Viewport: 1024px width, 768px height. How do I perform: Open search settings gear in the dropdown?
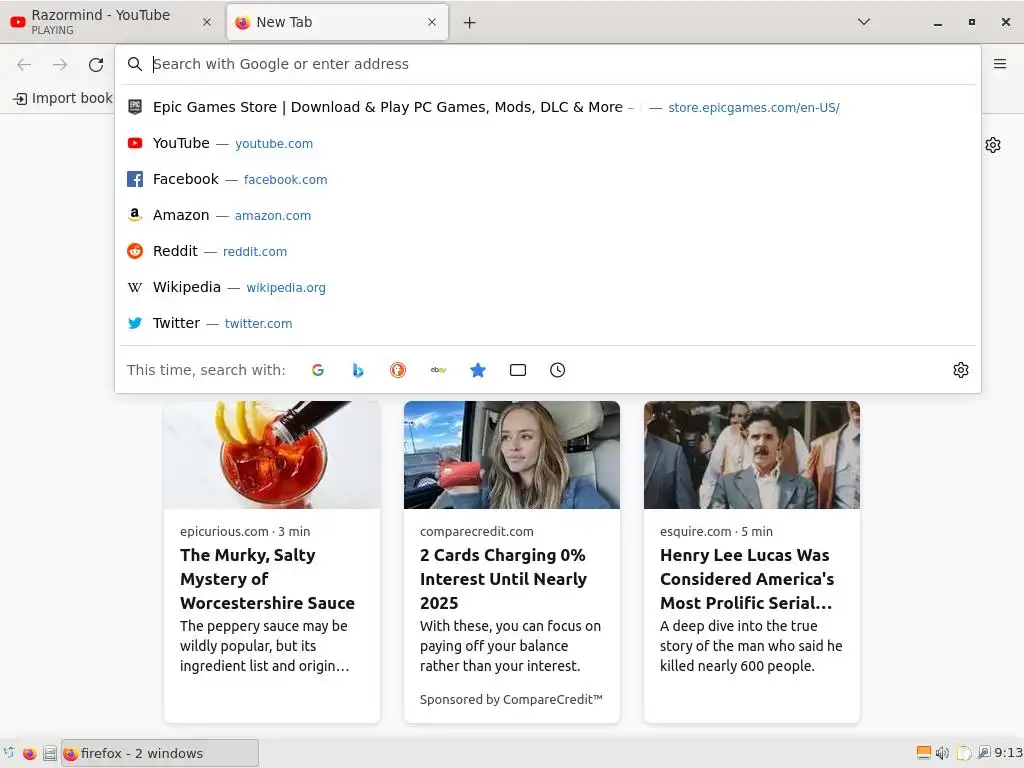pos(961,370)
